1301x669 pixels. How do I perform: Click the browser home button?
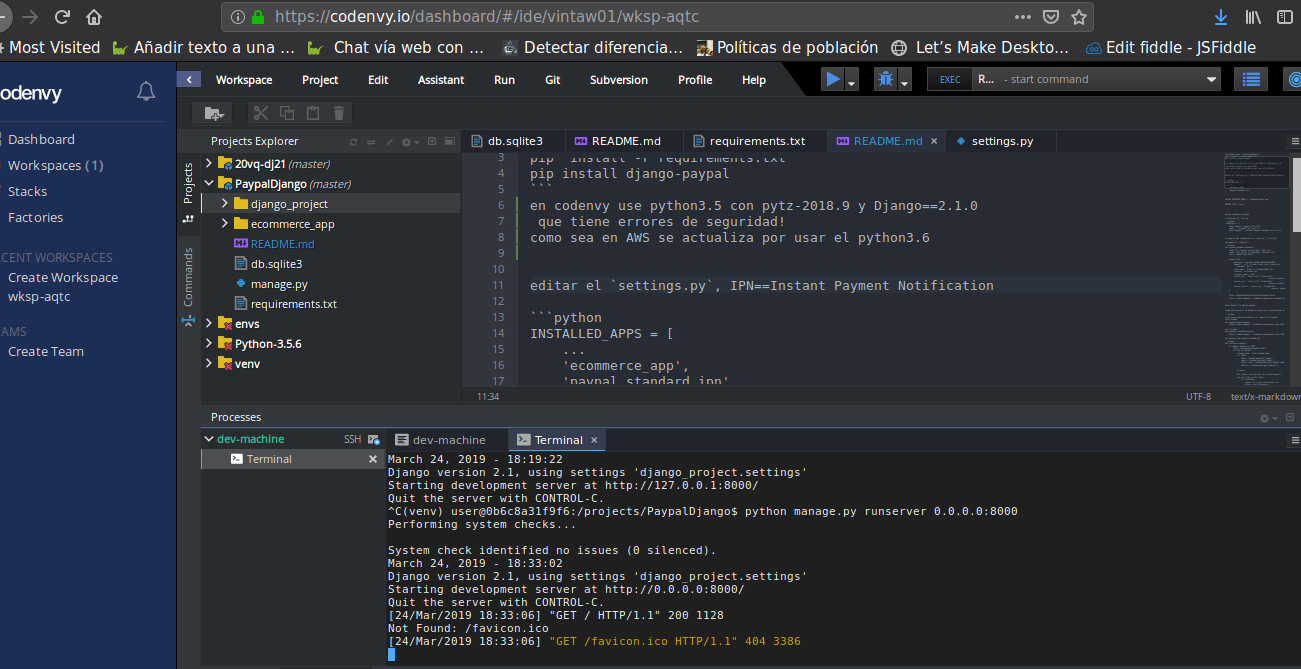pyautogui.click(x=94, y=17)
